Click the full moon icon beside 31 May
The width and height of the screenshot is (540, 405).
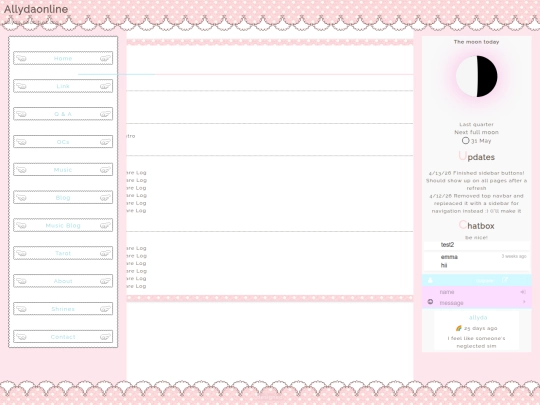465,141
